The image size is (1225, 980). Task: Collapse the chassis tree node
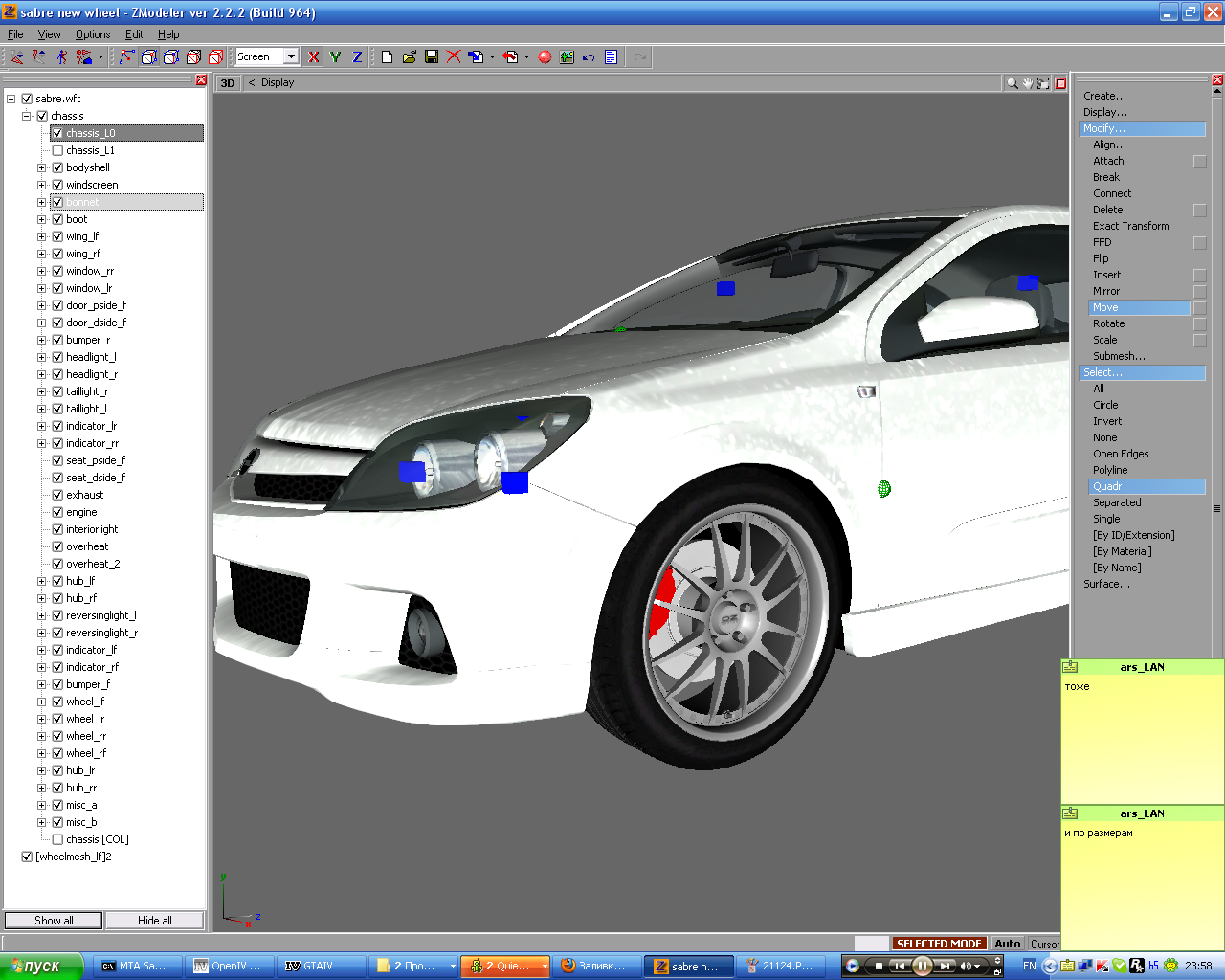click(x=27, y=116)
